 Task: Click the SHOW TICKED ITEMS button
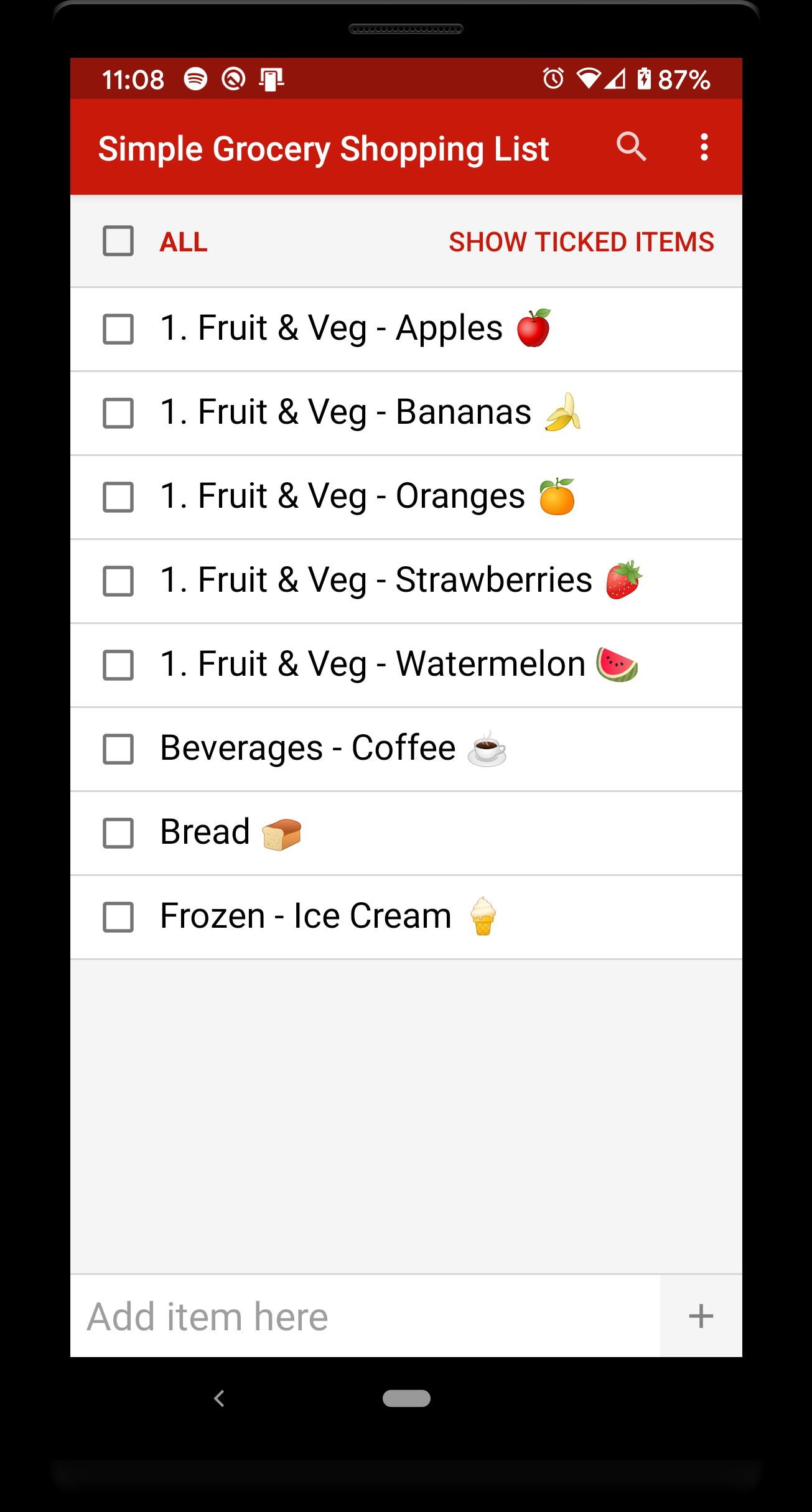[581, 242]
